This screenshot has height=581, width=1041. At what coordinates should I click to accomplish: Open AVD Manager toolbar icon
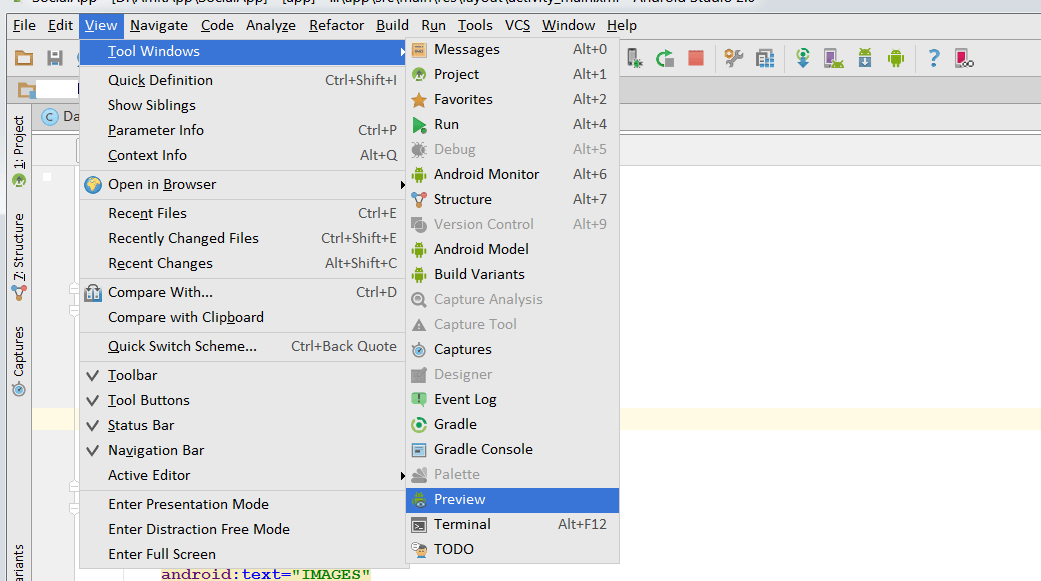(833, 58)
